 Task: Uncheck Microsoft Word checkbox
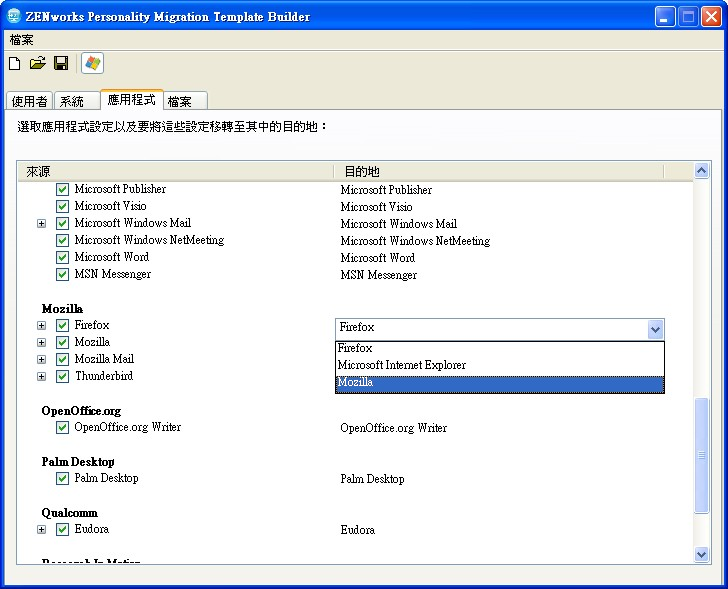click(x=62, y=257)
